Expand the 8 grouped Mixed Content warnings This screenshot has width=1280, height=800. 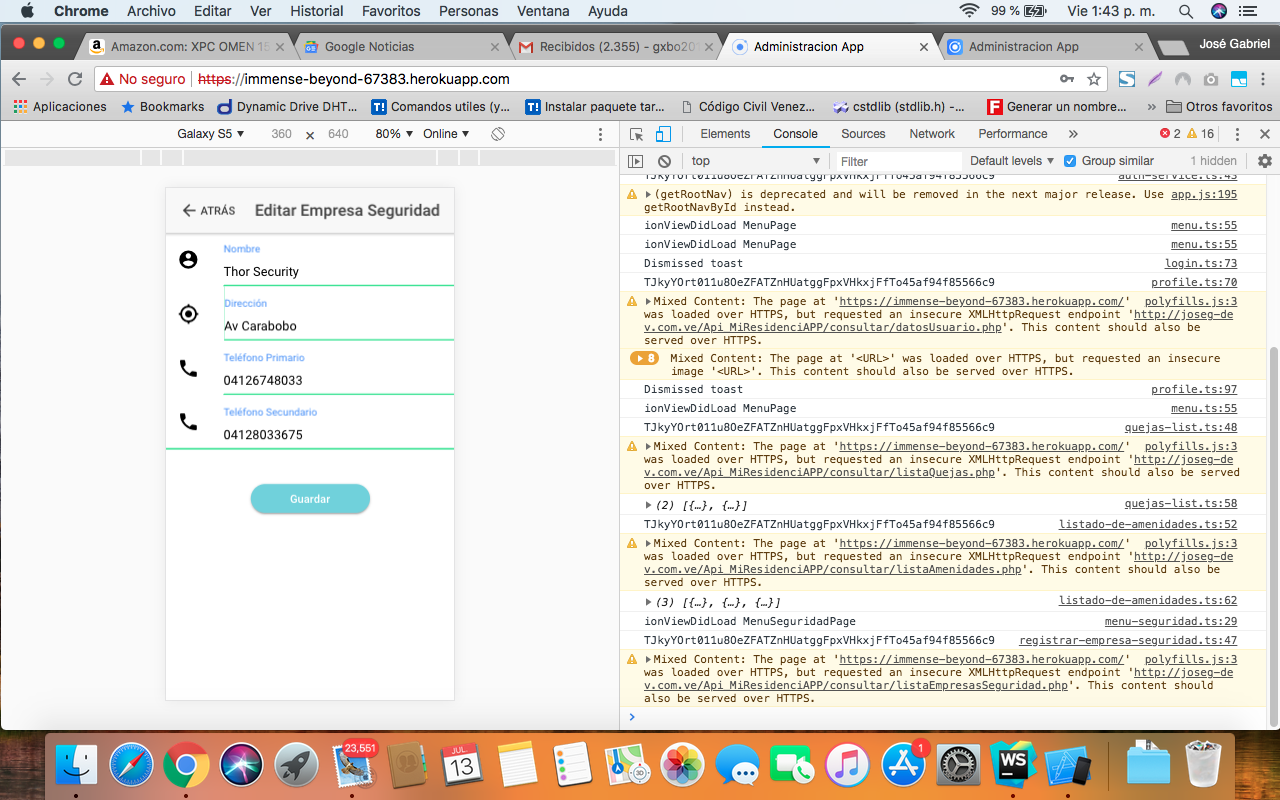[644, 358]
